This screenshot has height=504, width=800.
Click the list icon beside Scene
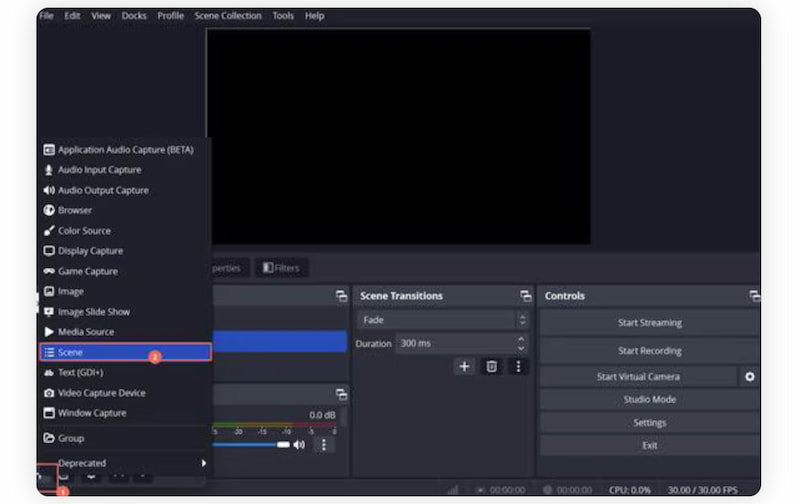click(49, 352)
